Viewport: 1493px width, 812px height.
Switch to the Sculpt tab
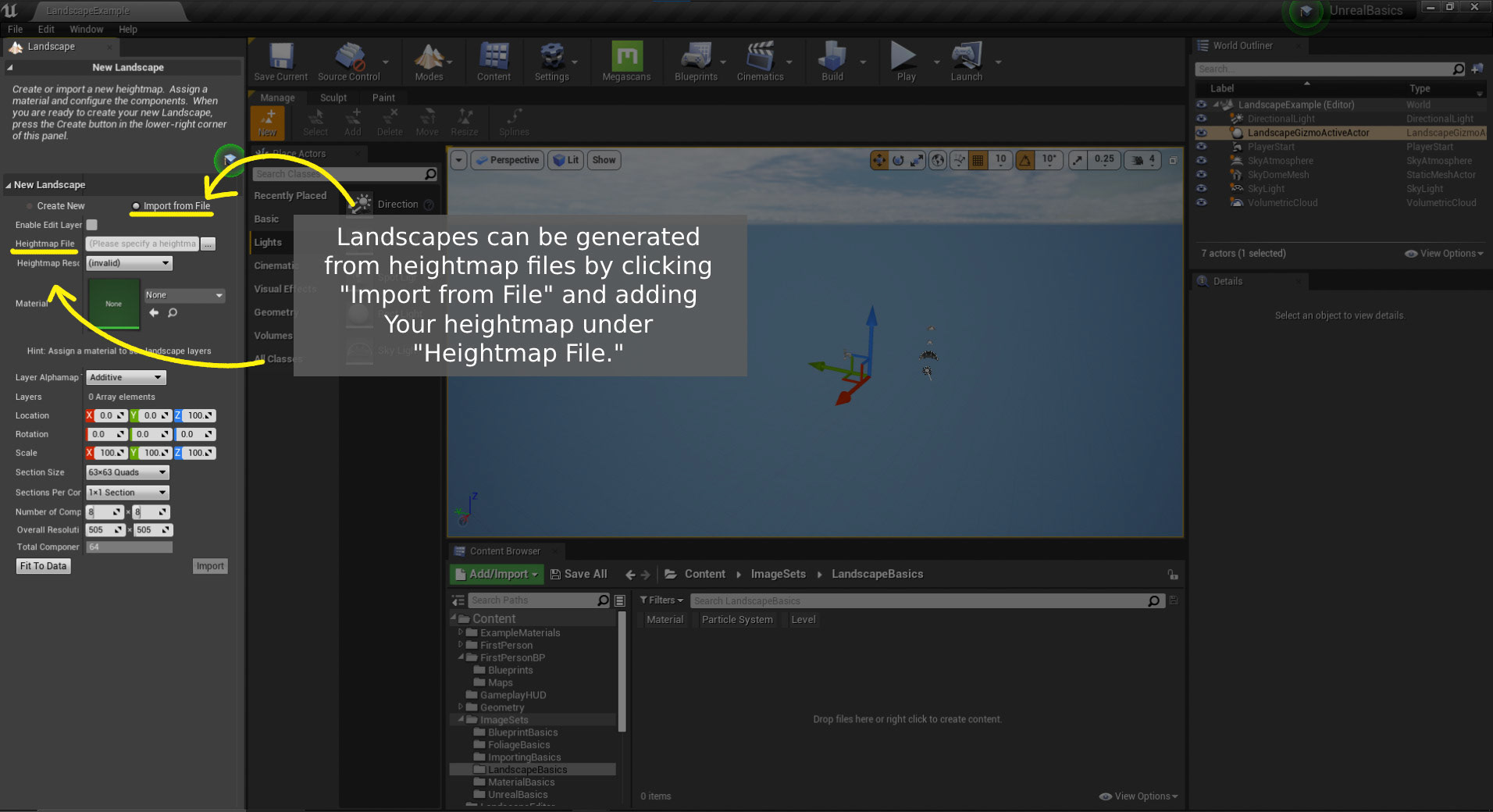click(333, 98)
